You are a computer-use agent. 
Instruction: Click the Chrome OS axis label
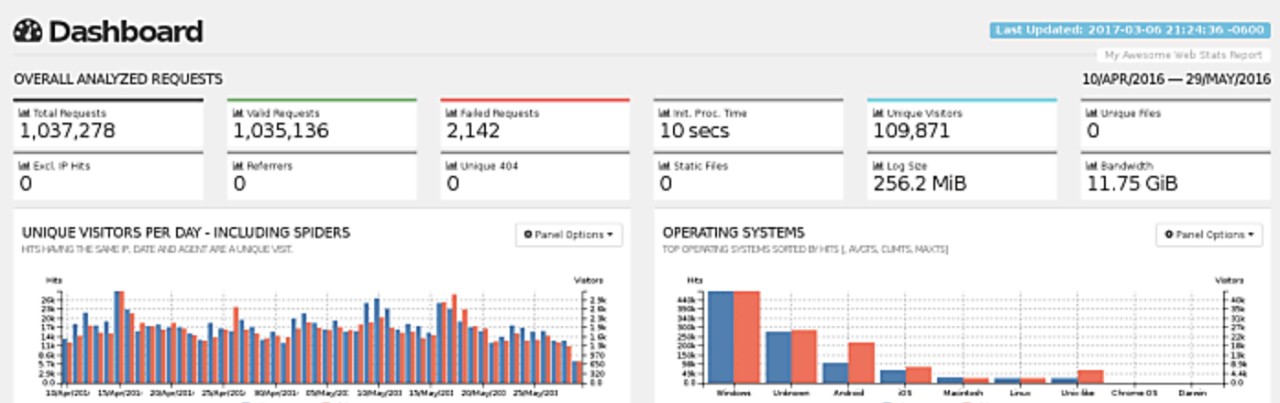point(1135,393)
